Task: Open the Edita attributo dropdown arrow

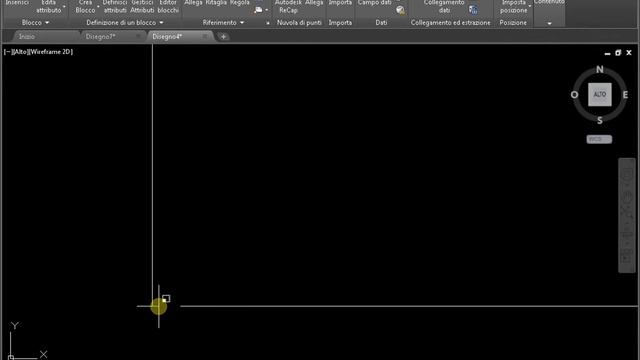Action: [64, 6]
